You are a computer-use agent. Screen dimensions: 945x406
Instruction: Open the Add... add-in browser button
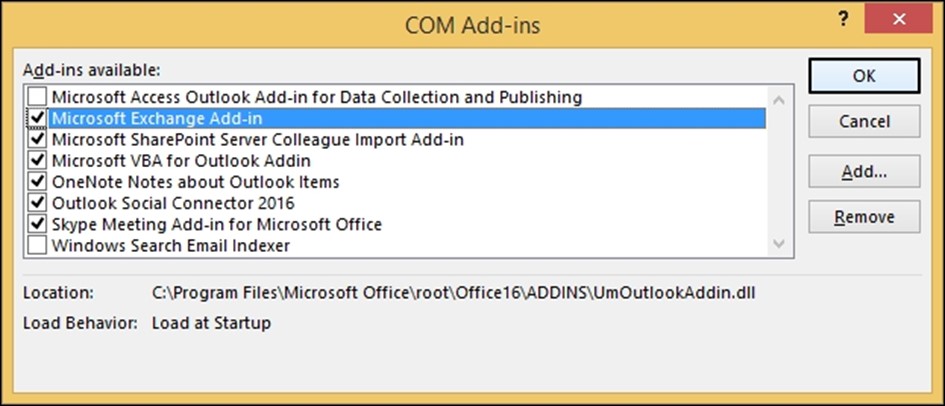(864, 172)
